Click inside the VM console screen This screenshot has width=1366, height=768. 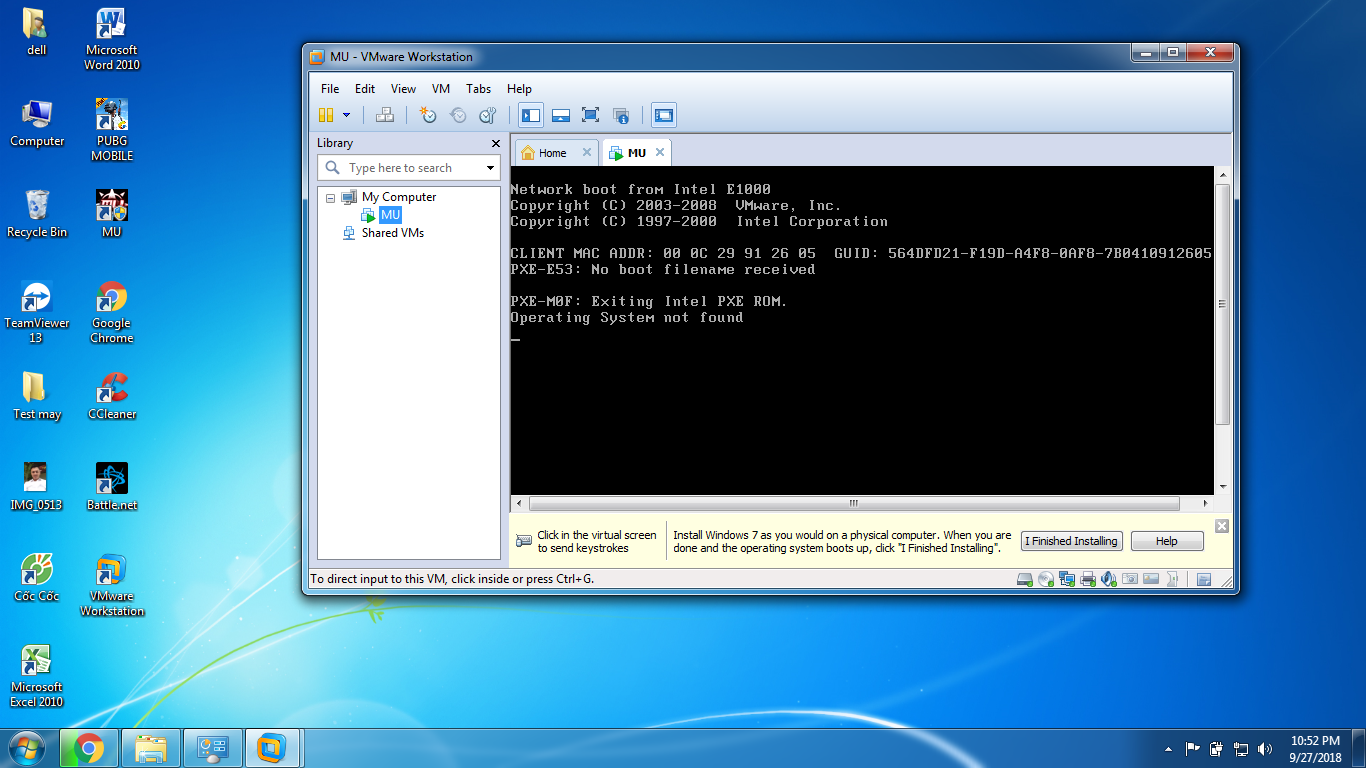tap(861, 330)
